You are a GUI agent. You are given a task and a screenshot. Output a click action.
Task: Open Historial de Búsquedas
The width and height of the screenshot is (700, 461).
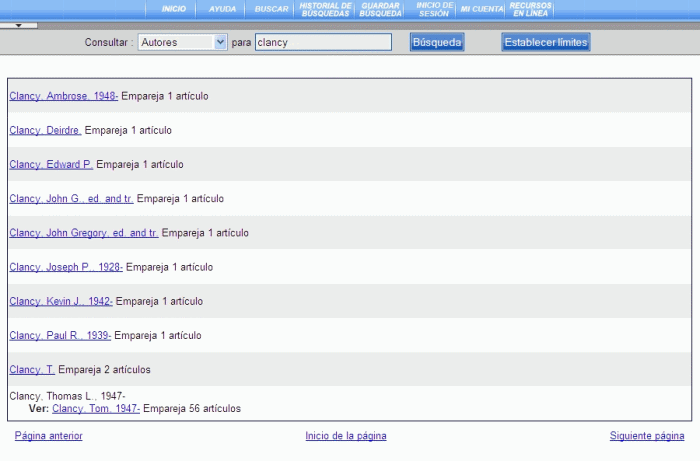point(325,9)
